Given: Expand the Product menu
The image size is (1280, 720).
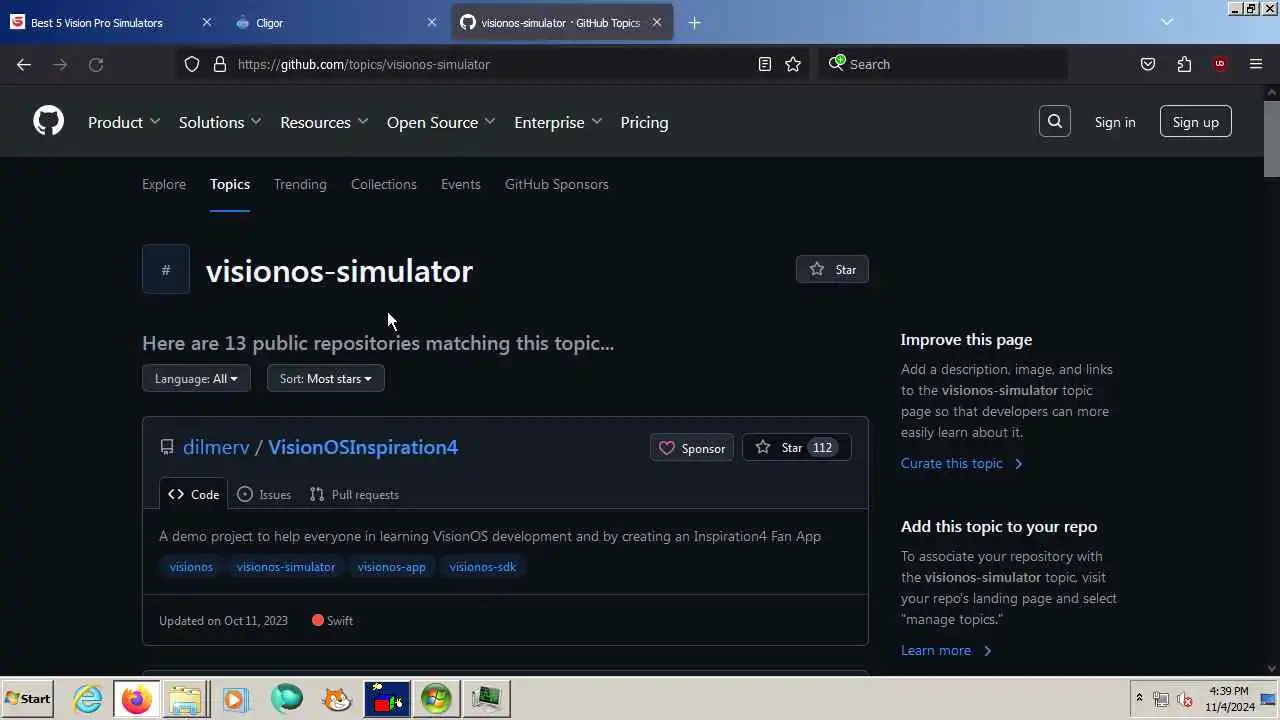Looking at the screenshot, I should pyautogui.click(x=124, y=122).
